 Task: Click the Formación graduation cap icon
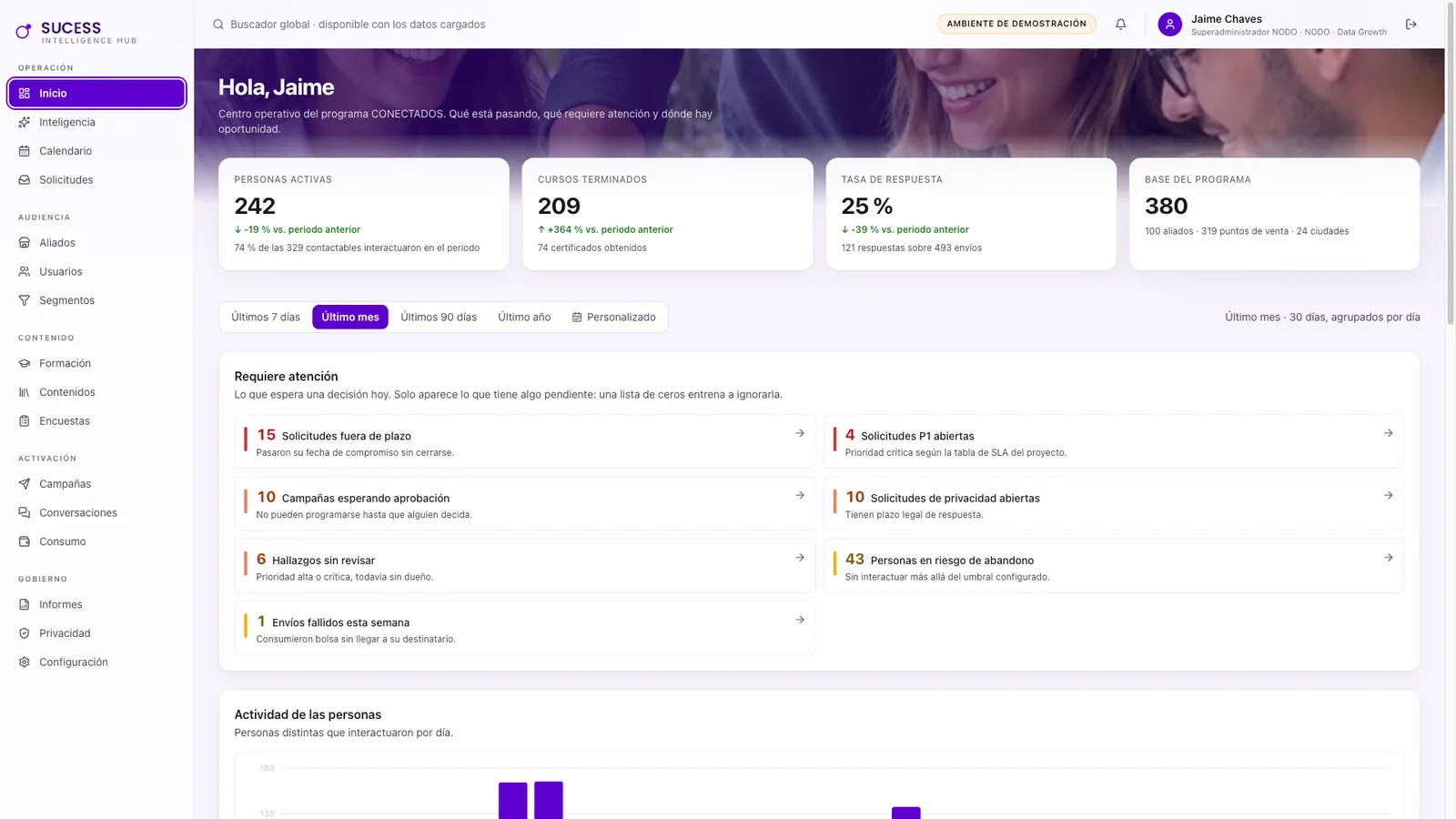click(25, 363)
